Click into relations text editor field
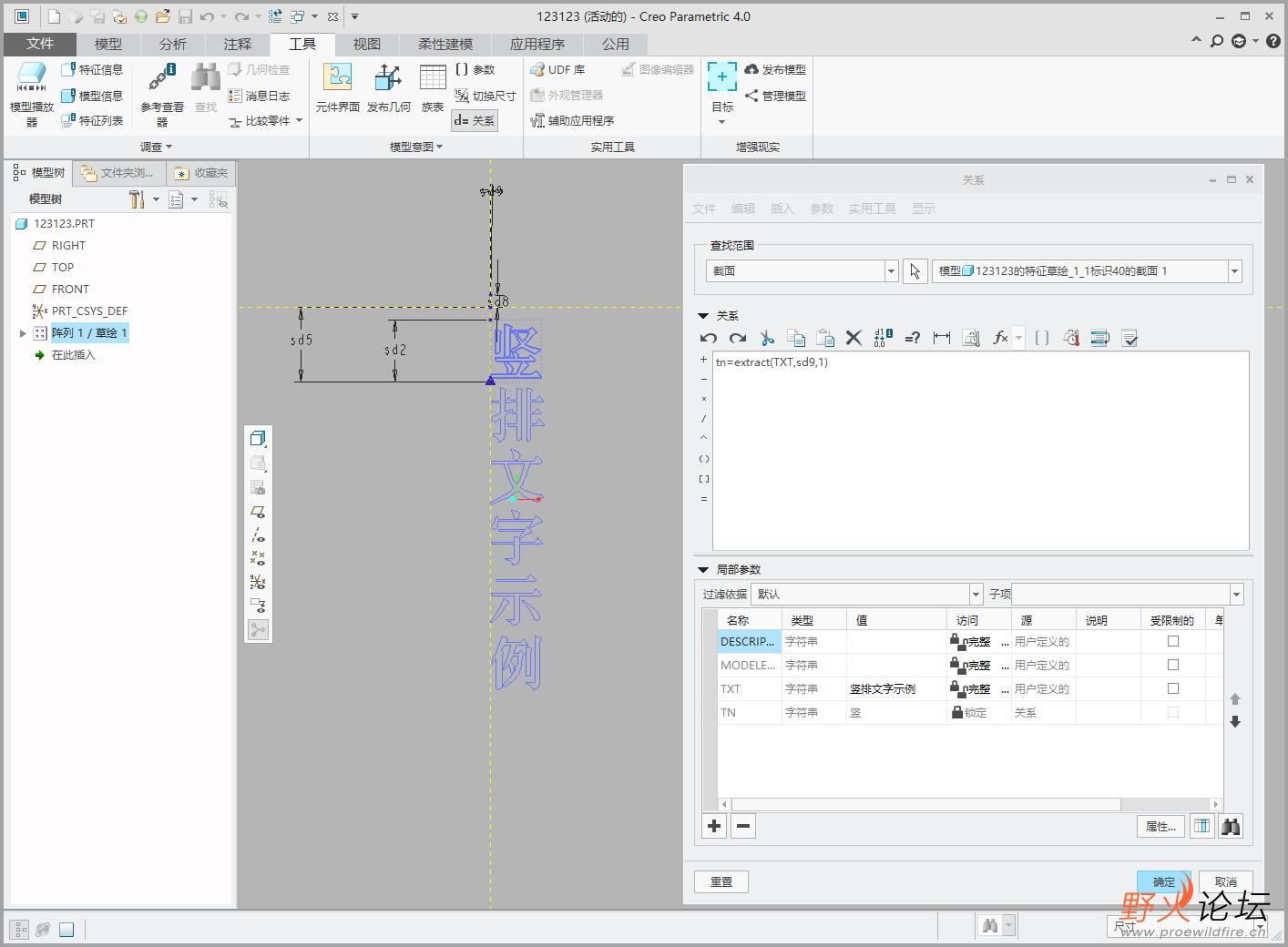Screen dimensions: 1288x947 pyautogui.click(x=980, y=452)
